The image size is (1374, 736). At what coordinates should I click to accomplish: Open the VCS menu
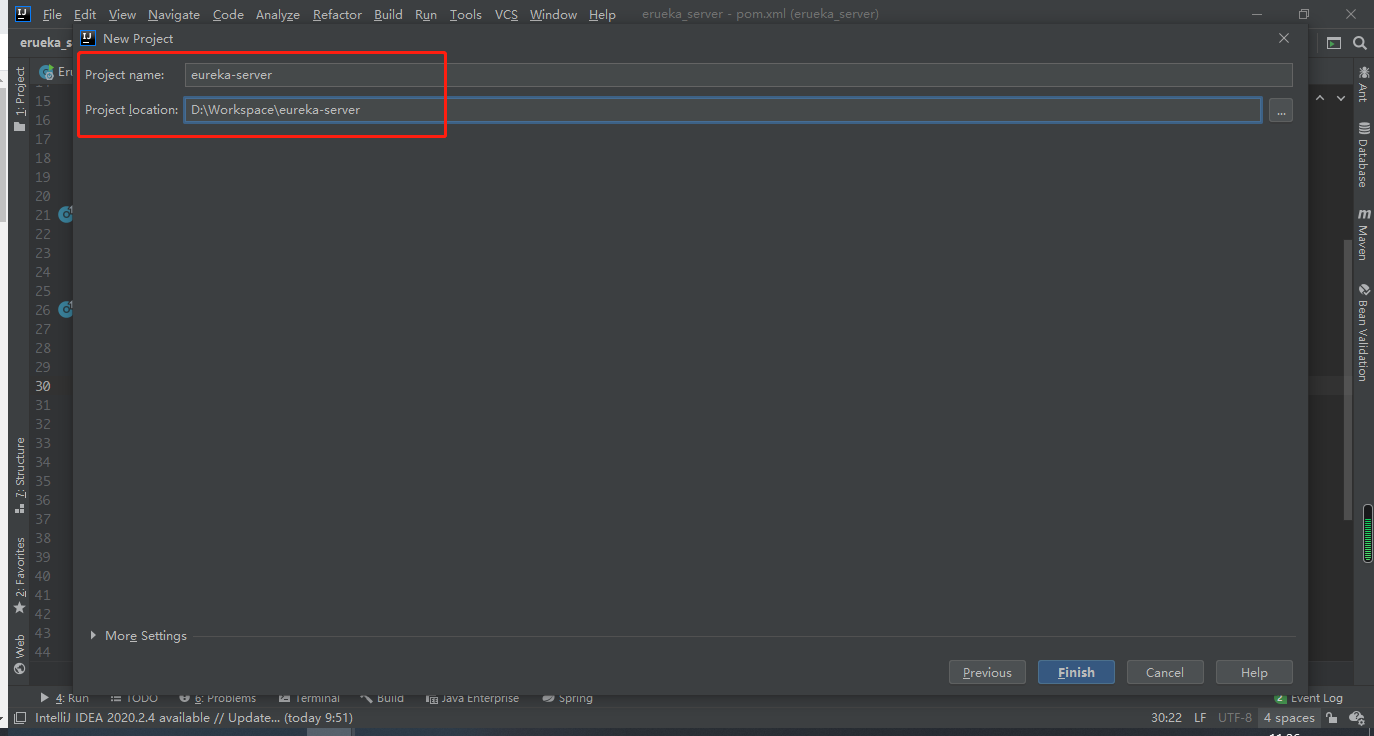[506, 14]
